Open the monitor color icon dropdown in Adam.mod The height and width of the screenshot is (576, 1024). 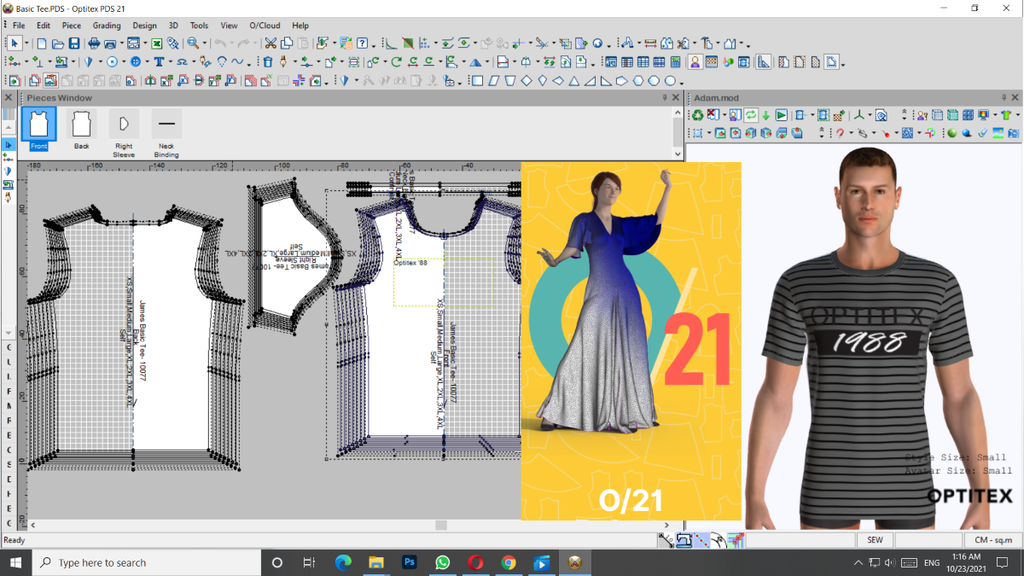click(995, 116)
